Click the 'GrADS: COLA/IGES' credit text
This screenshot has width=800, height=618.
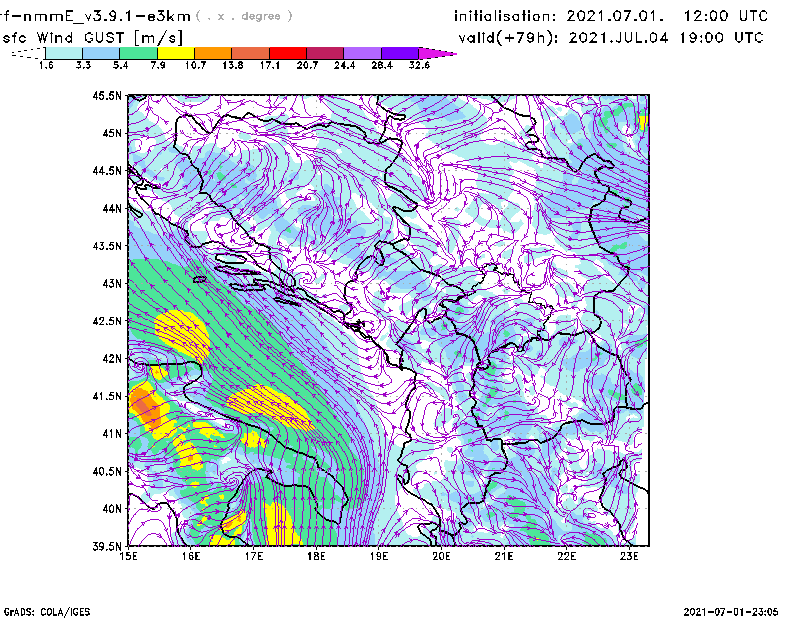point(47,612)
